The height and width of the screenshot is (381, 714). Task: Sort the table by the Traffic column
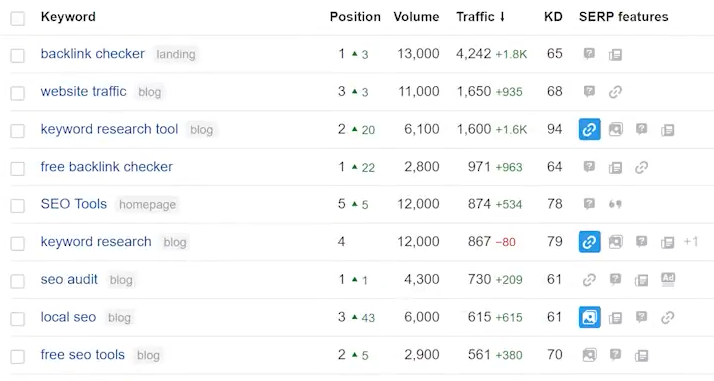click(x=481, y=17)
